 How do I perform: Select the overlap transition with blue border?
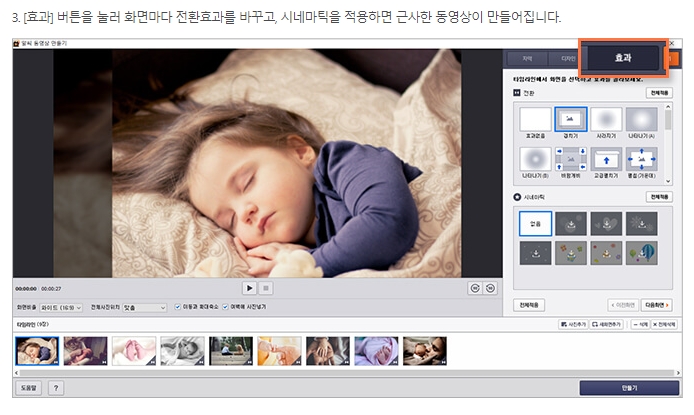(571, 119)
